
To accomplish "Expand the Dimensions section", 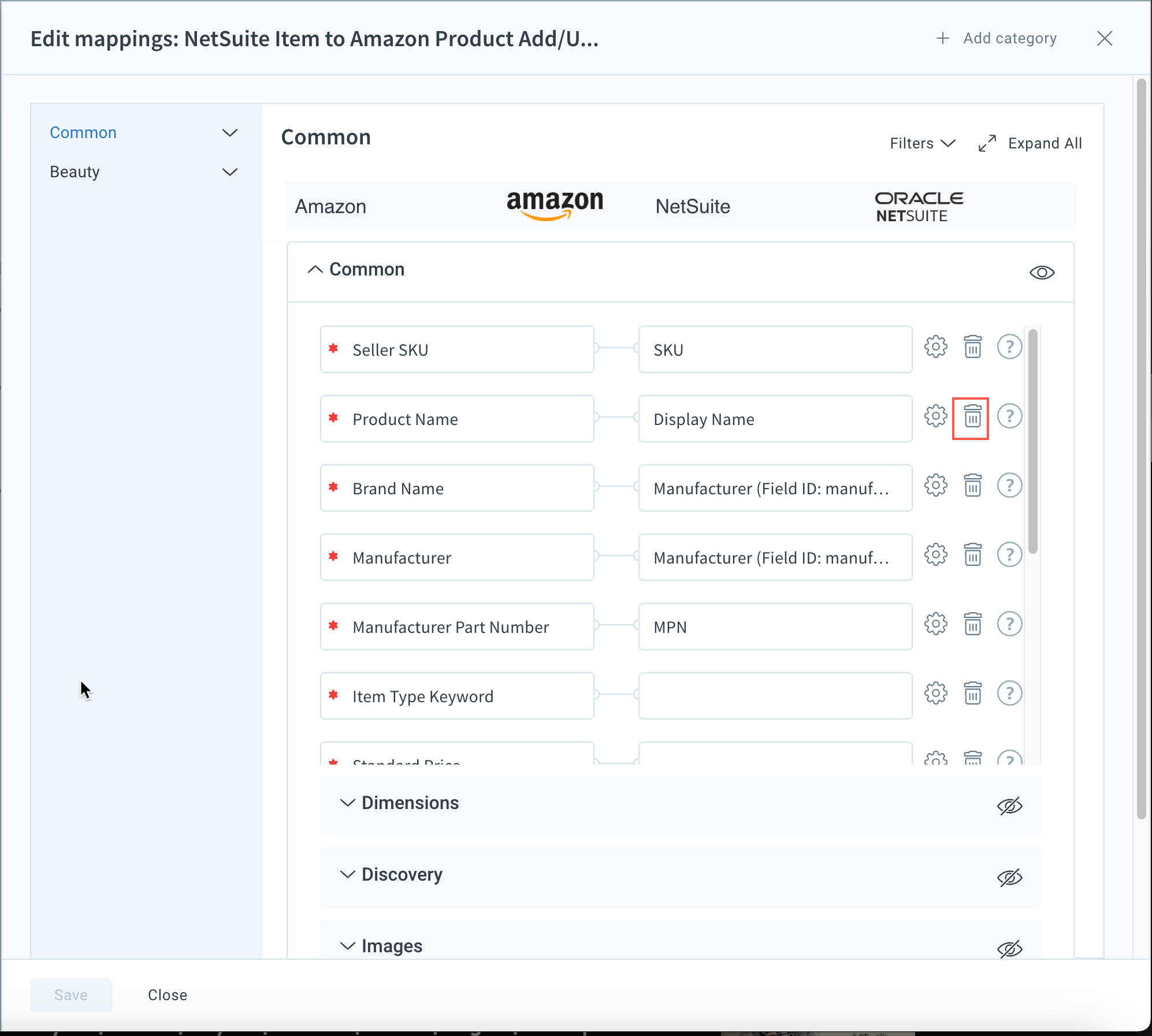I will coord(347,803).
